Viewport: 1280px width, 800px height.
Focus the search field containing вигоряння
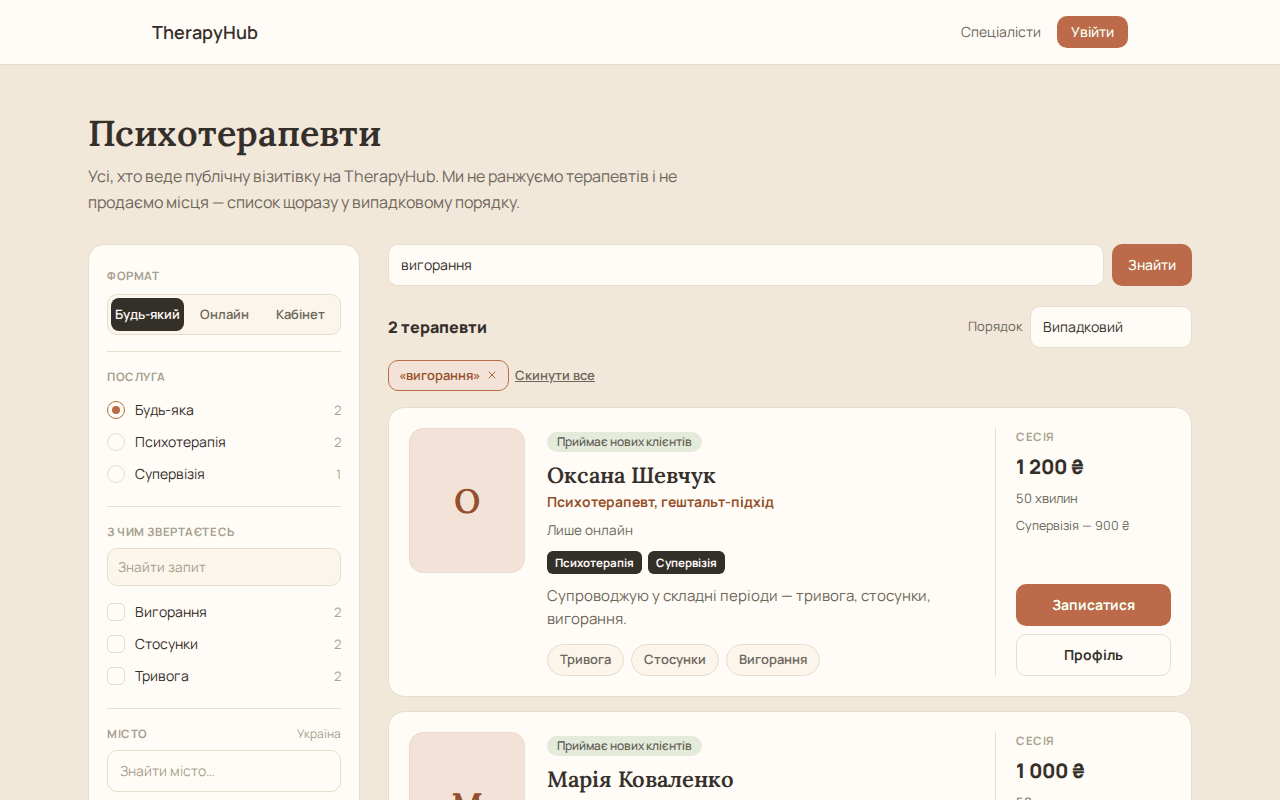[746, 265]
